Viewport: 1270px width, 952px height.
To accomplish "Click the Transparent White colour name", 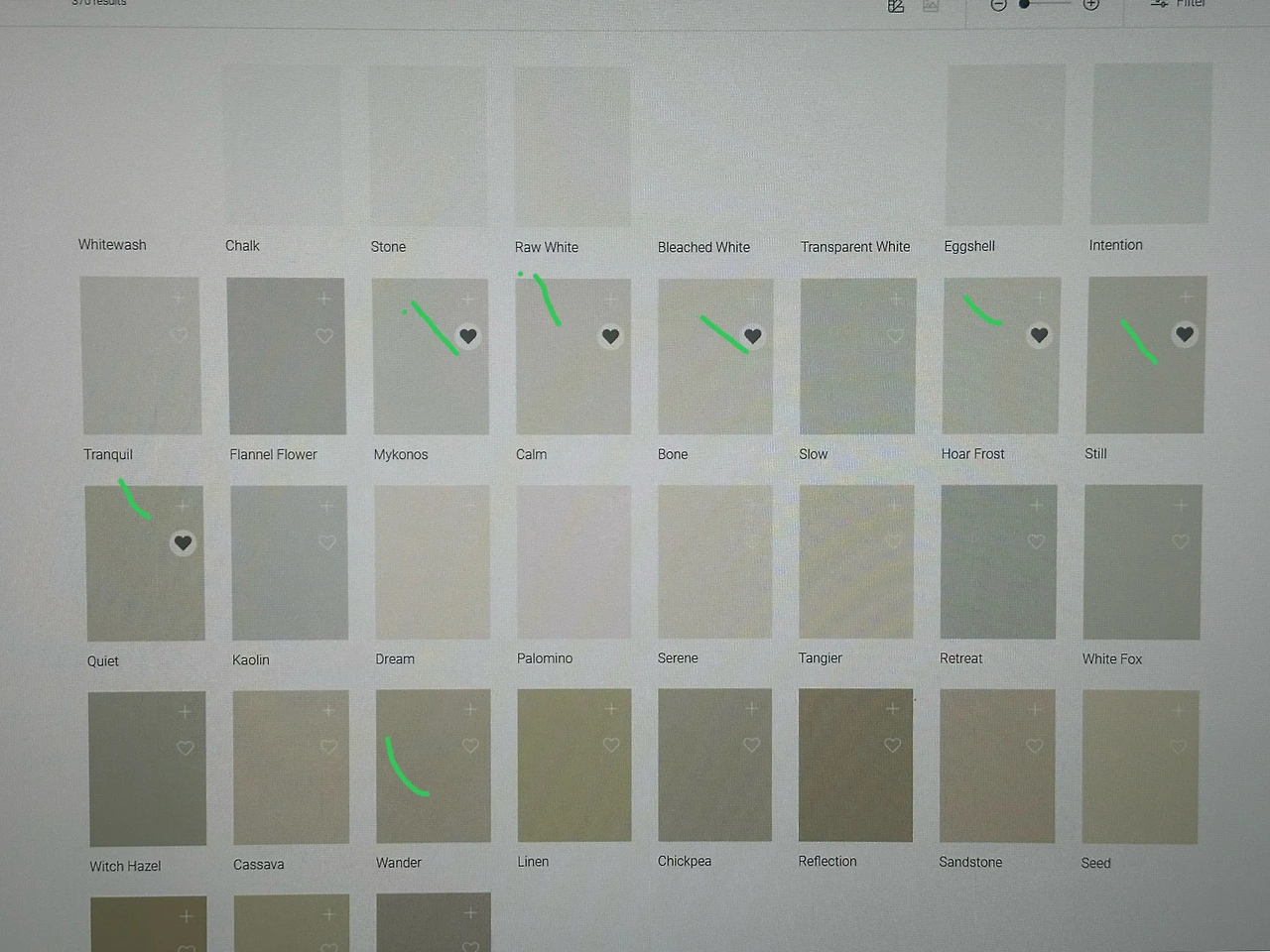I will pyautogui.click(x=855, y=247).
